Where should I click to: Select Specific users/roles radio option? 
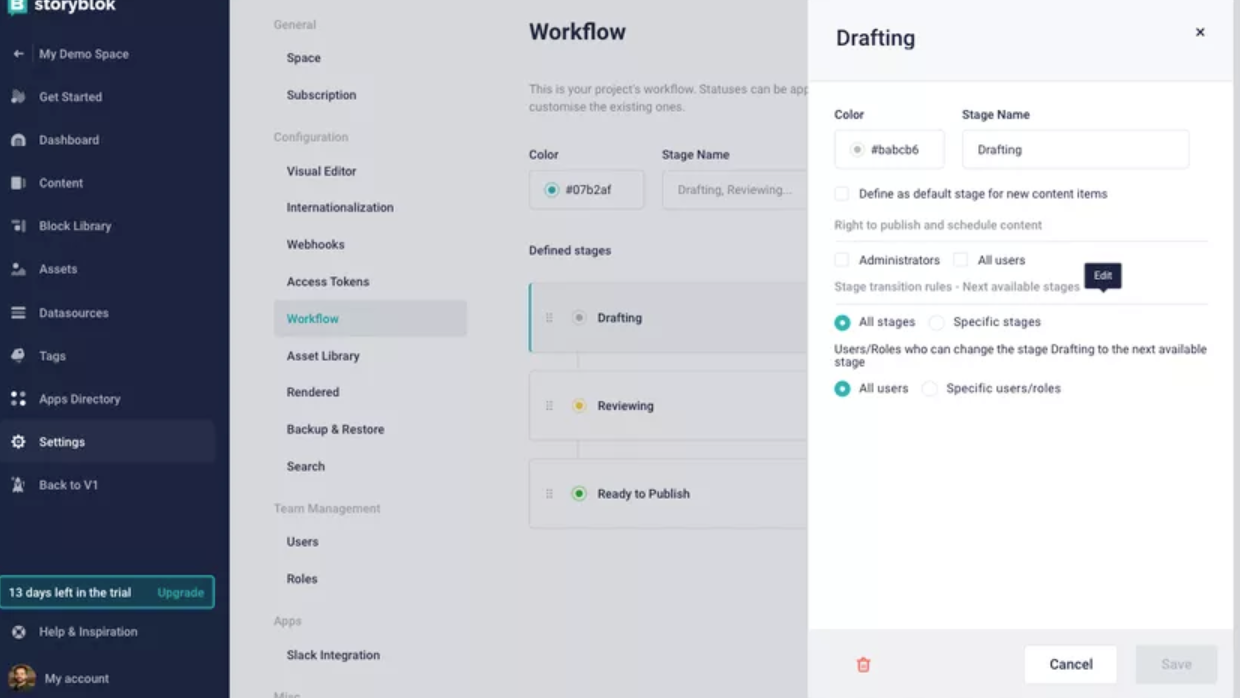tap(930, 388)
